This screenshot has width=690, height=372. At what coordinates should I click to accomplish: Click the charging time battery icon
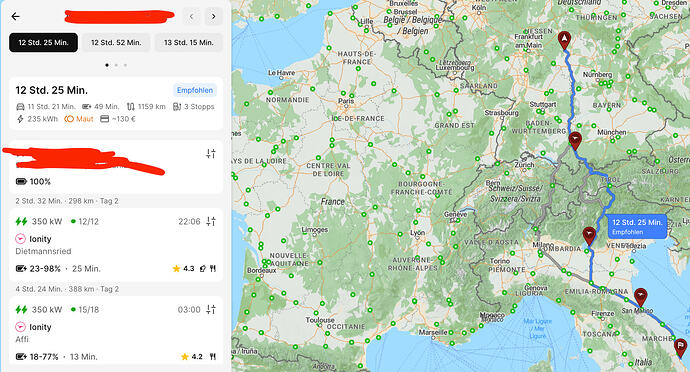point(87,107)
